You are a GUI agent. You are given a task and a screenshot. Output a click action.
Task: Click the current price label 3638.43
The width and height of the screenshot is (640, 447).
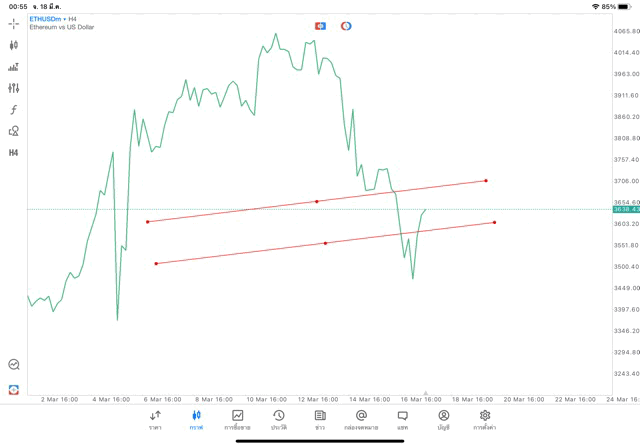(x=624, y=209)
